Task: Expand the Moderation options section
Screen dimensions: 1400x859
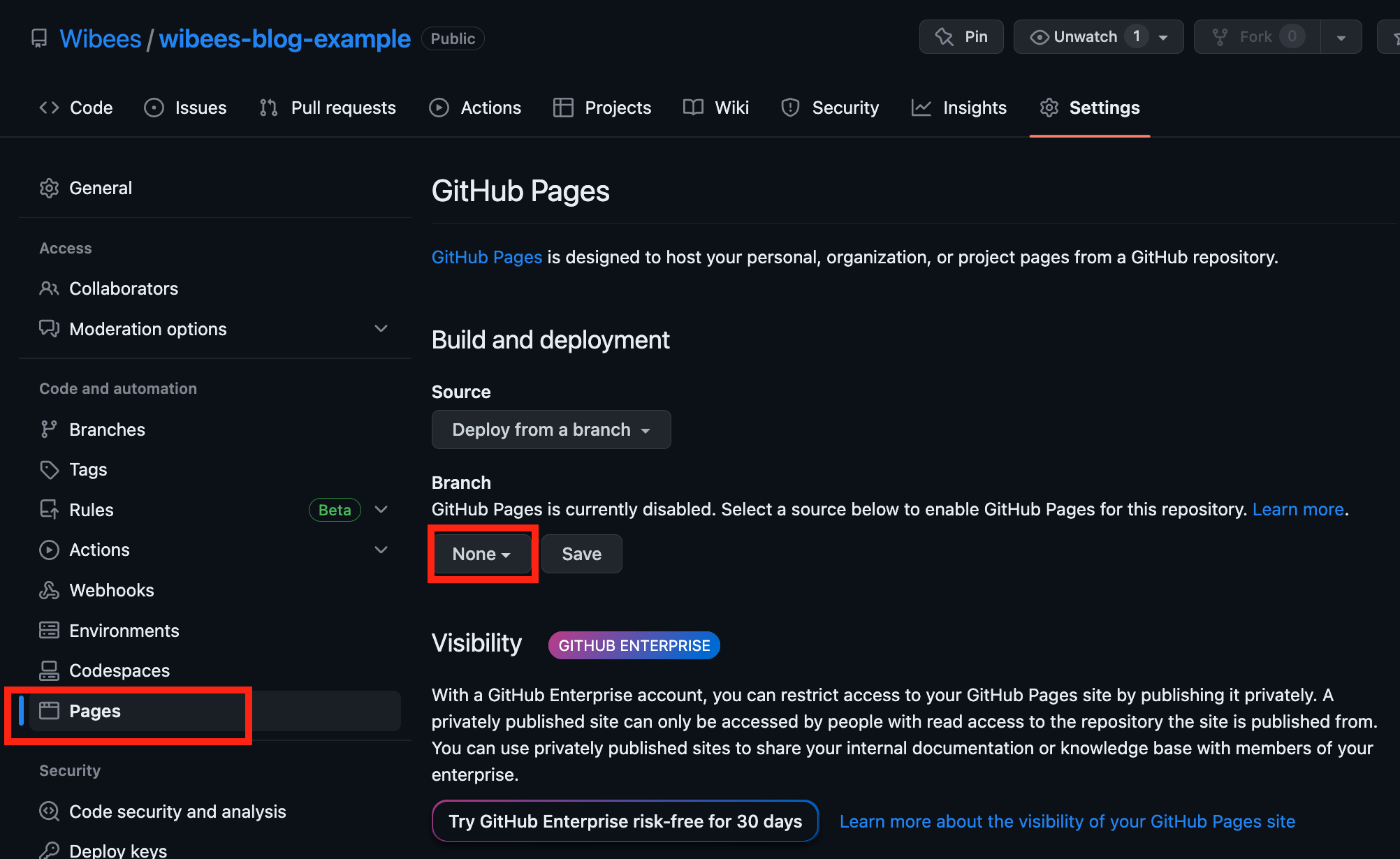Action: coord(381,329)
